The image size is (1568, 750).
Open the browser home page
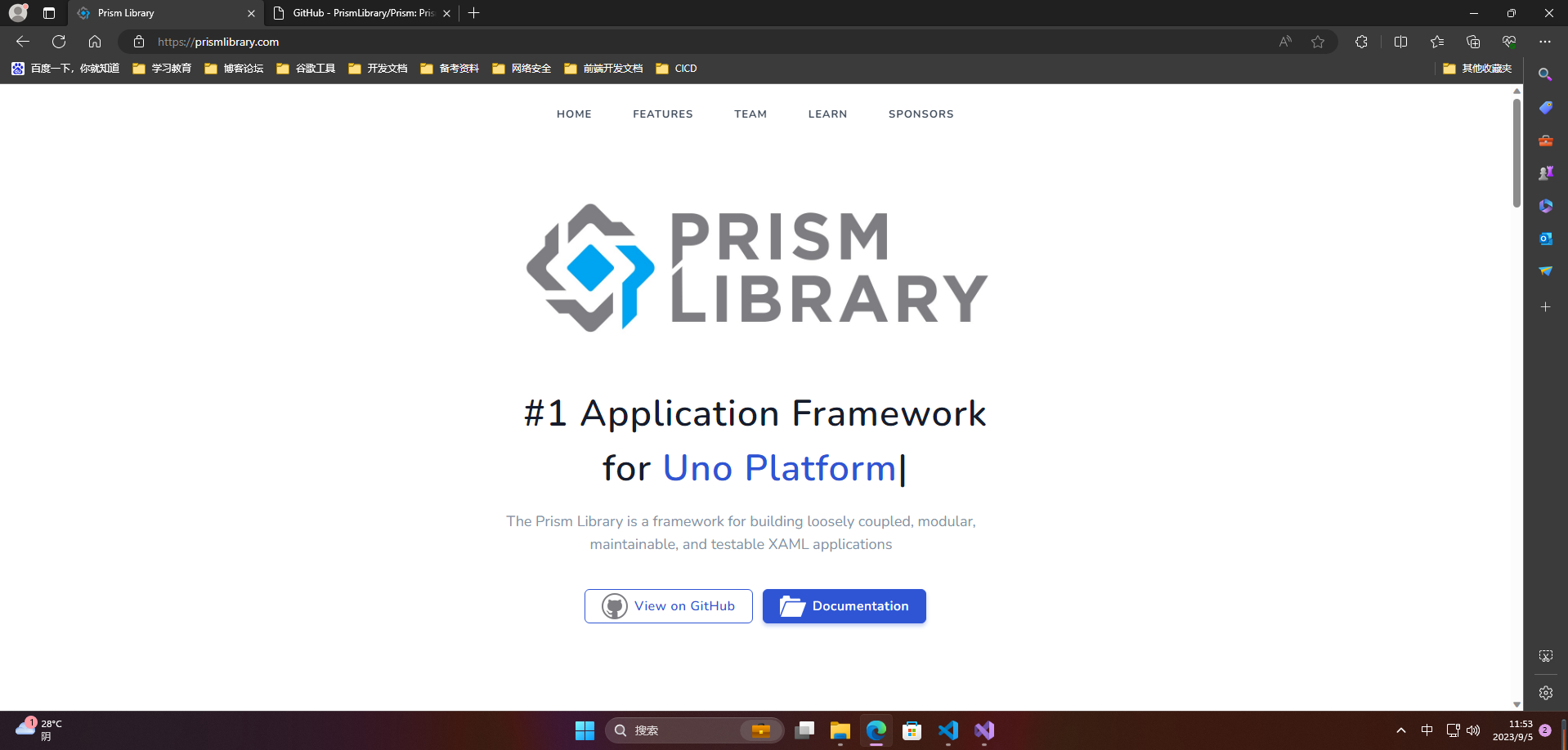point(95,42)
